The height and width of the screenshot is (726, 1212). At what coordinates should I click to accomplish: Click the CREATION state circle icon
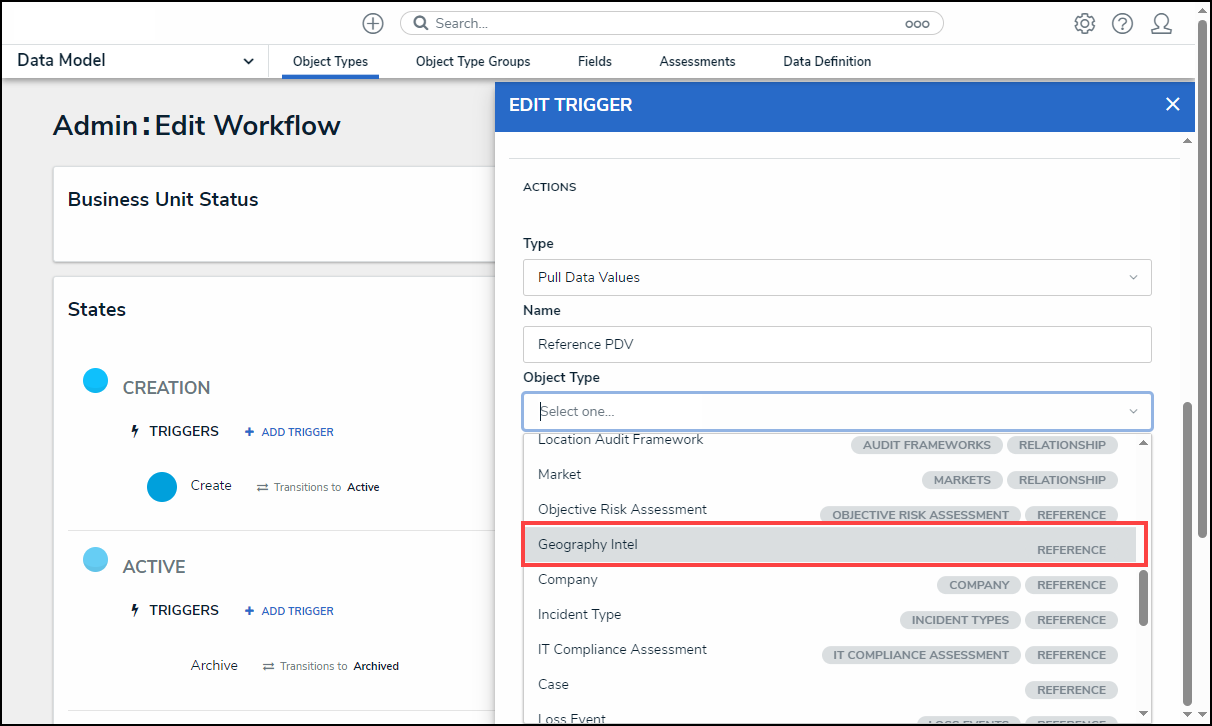click(x=95, y=380)
